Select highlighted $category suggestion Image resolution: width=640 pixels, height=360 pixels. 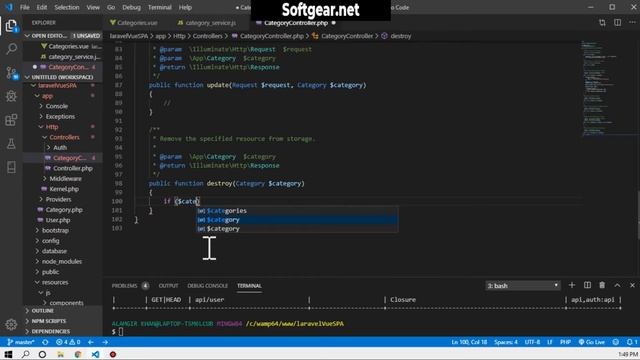pyautogui.click(x=297, y=220)
